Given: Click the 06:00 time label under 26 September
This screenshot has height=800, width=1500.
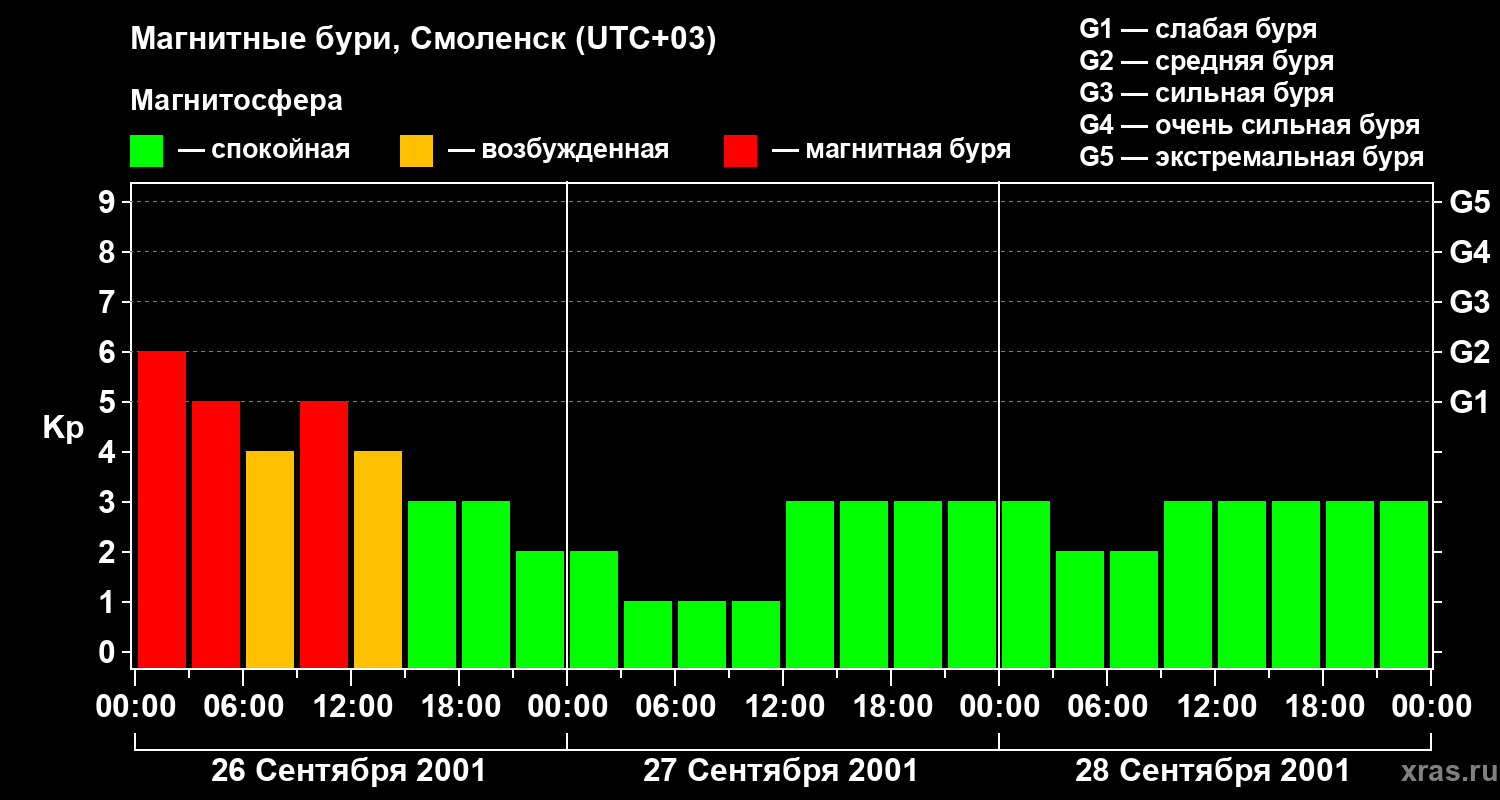Looking at the screenshot, I should [243, 707].
